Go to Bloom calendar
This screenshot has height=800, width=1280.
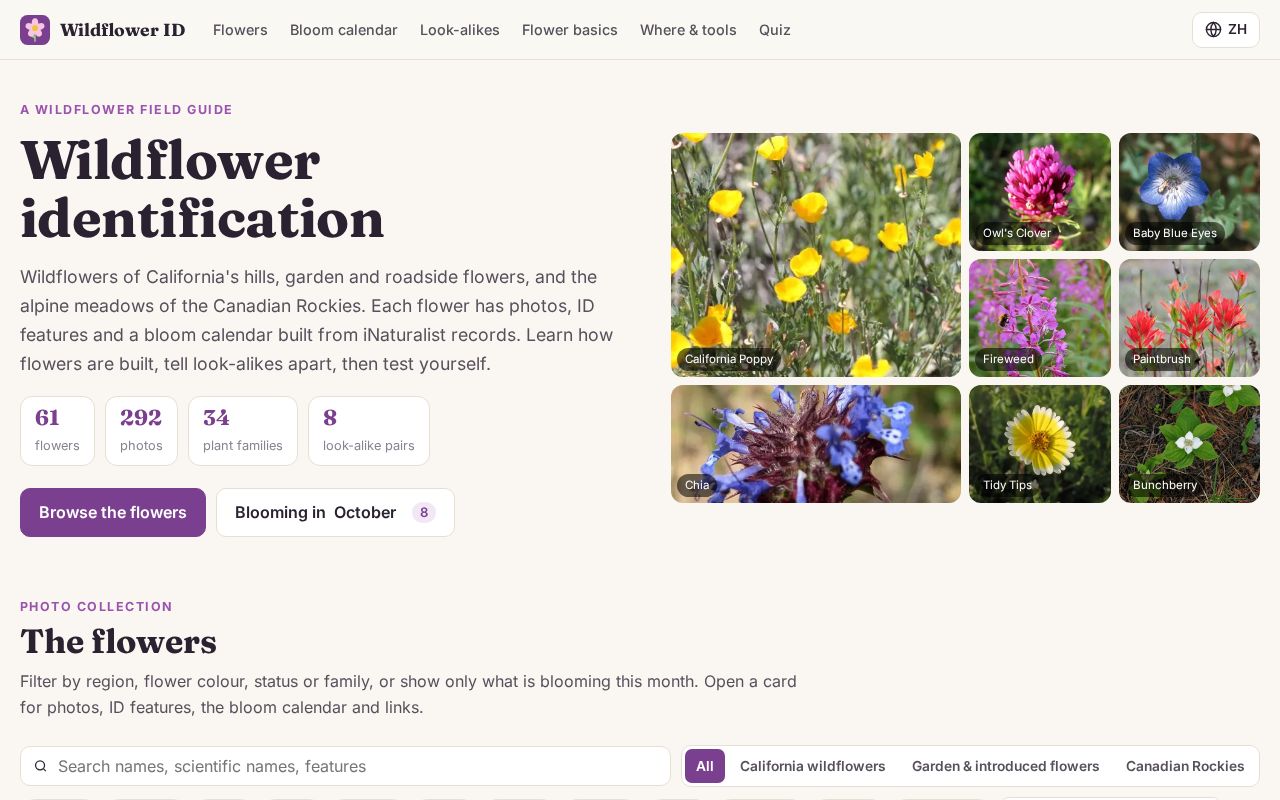point(344,30)
